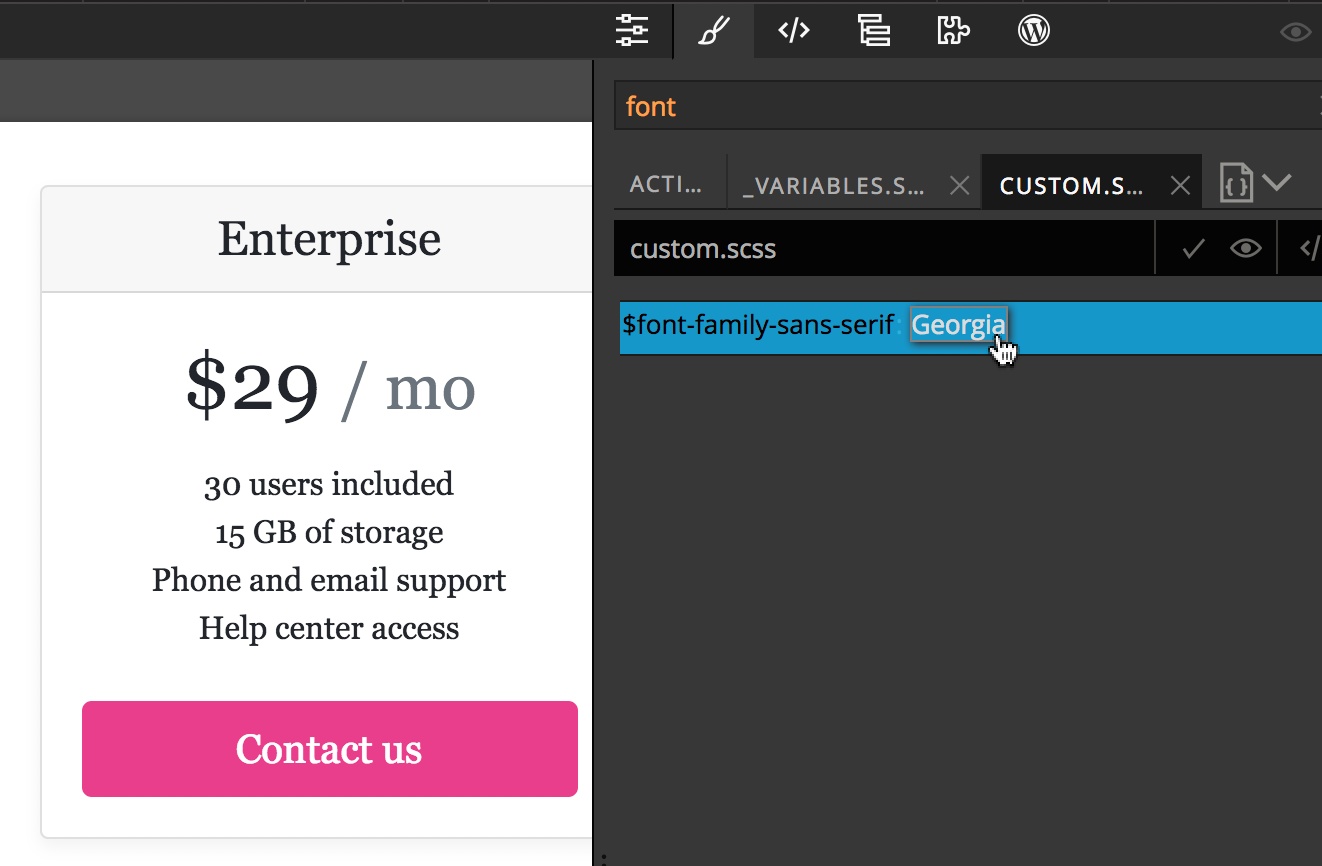Viewport: 1322px width, 866px height.
Task: Click the Enterprise card heading
Action: [329, 238]
